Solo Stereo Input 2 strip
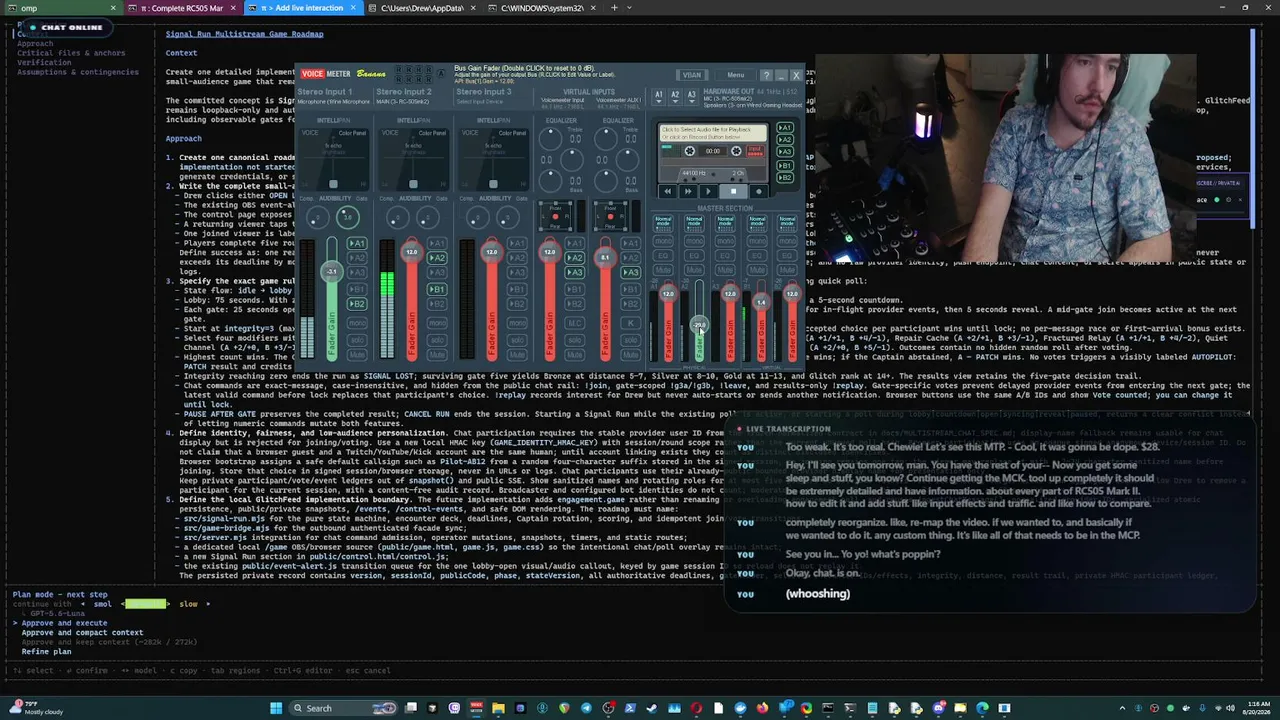The width and height of the screenshot is (1280, 720). tap(437, 340)
